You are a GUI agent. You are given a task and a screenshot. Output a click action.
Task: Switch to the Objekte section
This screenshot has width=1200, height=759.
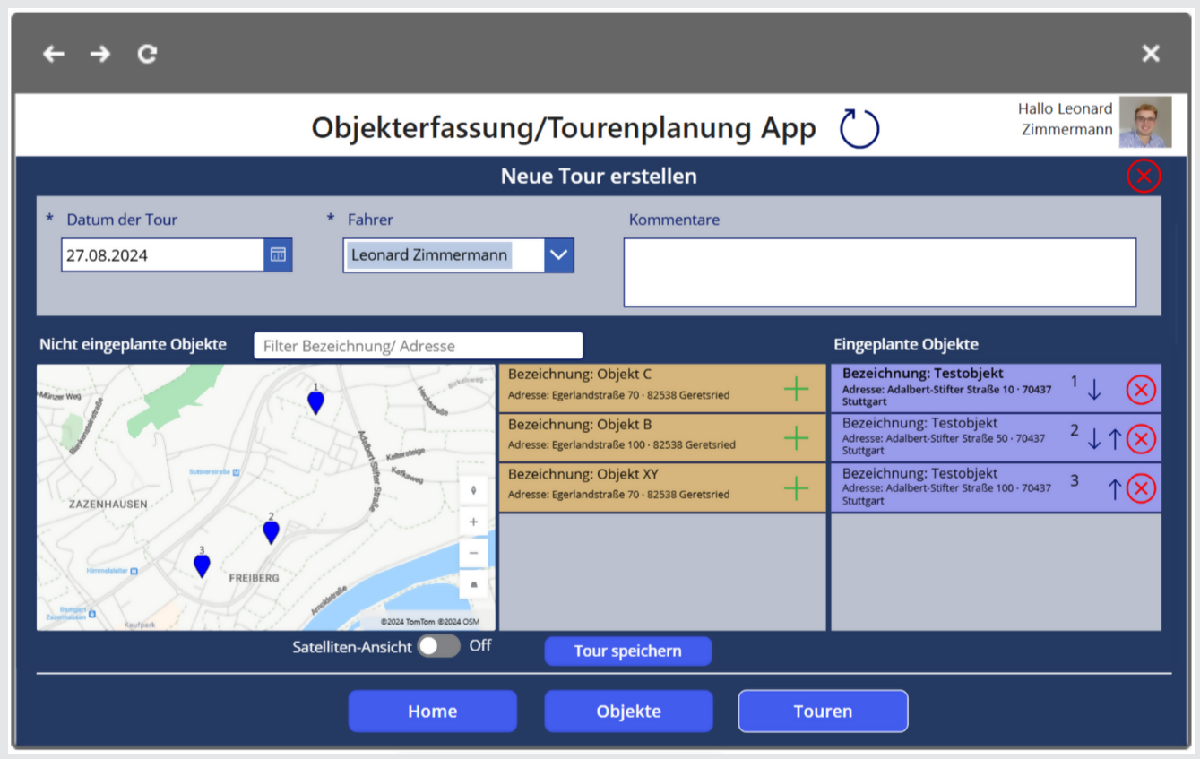[628, 711]
